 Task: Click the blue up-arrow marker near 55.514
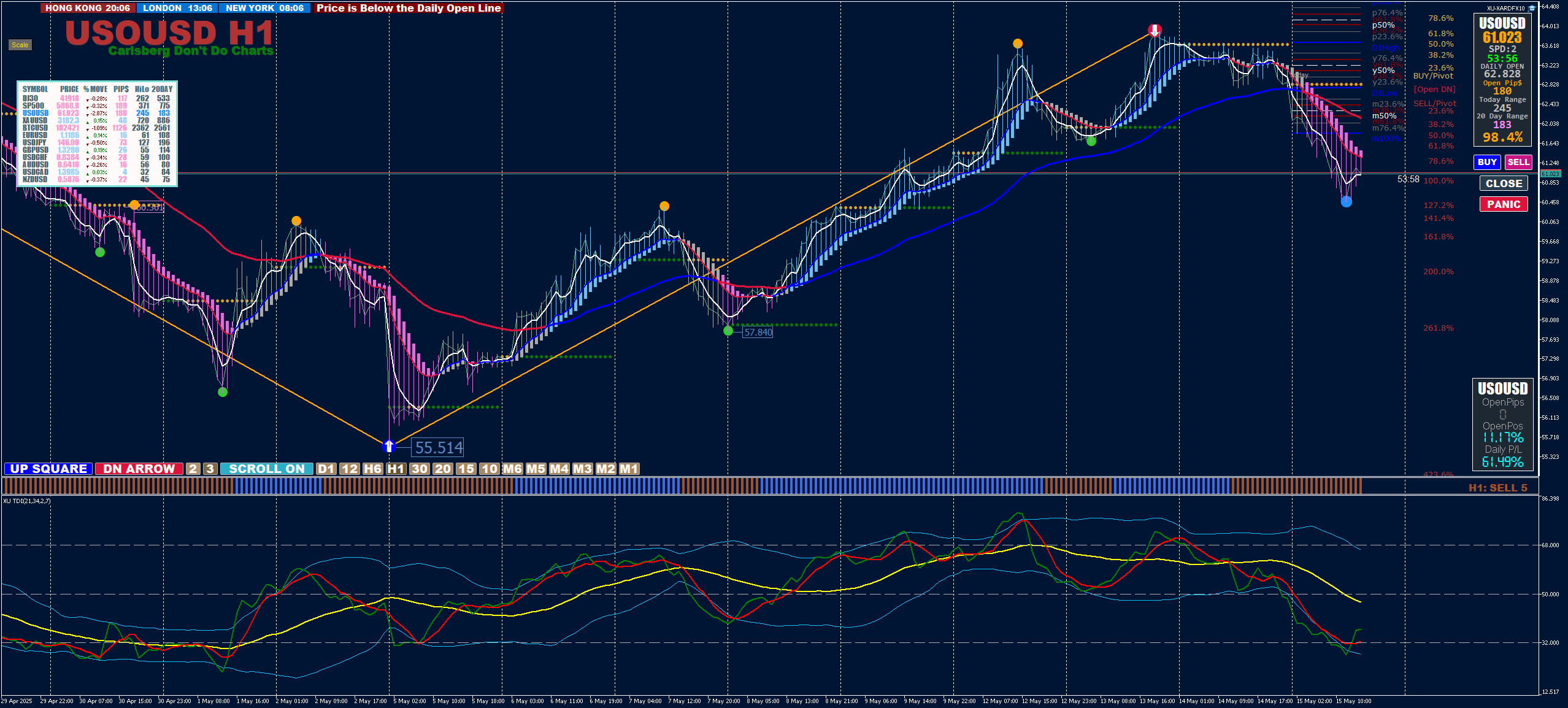point(389,446)
